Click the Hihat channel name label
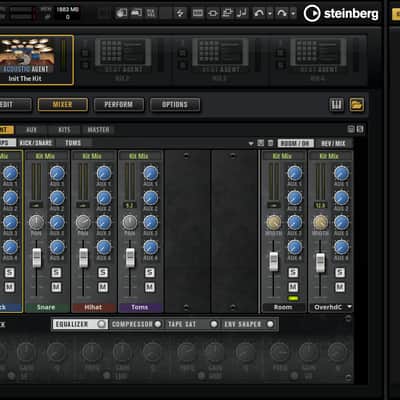Screen dimensions: 400x400 pos(94,307)
